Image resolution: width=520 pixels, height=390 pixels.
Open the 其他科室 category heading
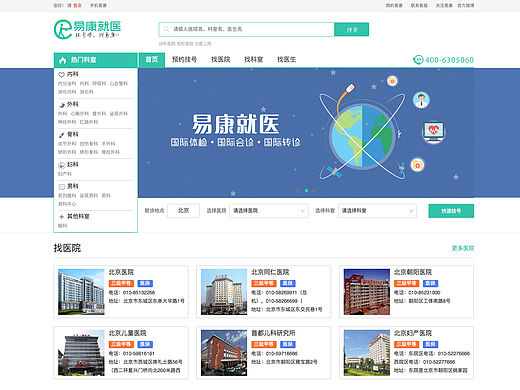[78, 216]
